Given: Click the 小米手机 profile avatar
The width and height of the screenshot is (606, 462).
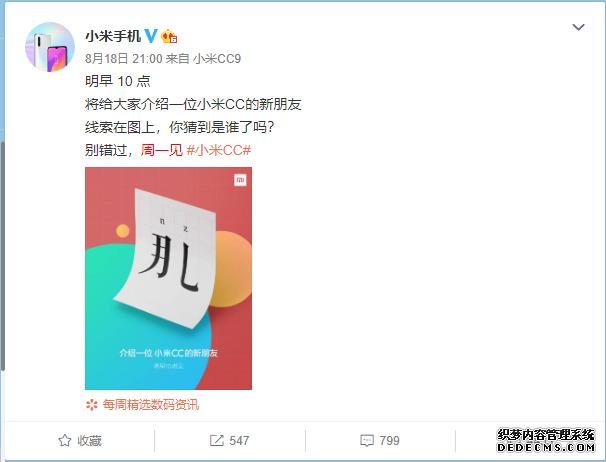Looking at the screenshot, I should tap(50, 47).
